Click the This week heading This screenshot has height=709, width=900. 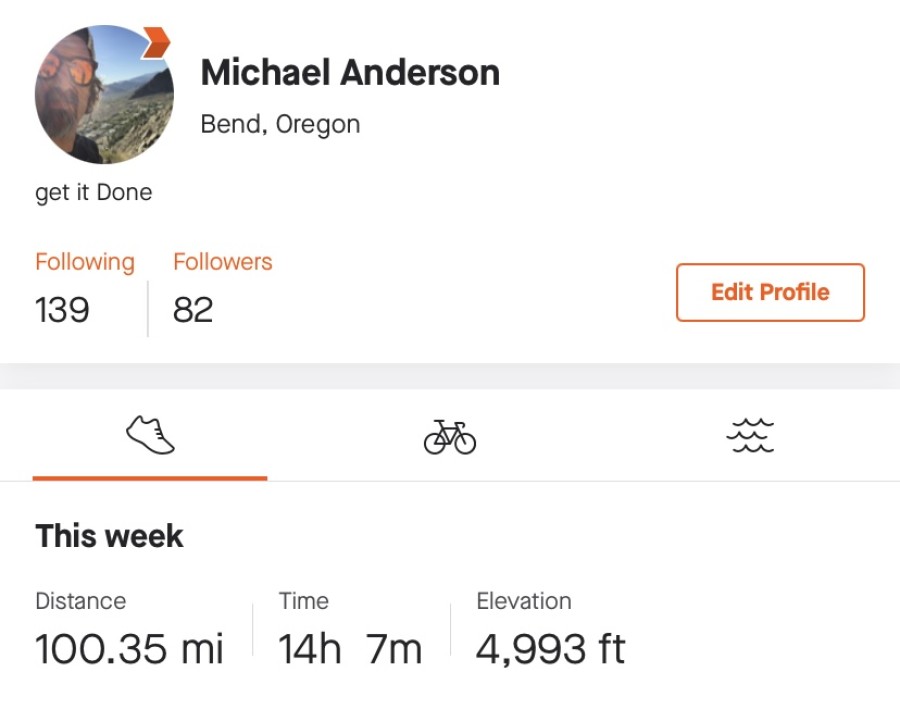(x=109, y=536)
